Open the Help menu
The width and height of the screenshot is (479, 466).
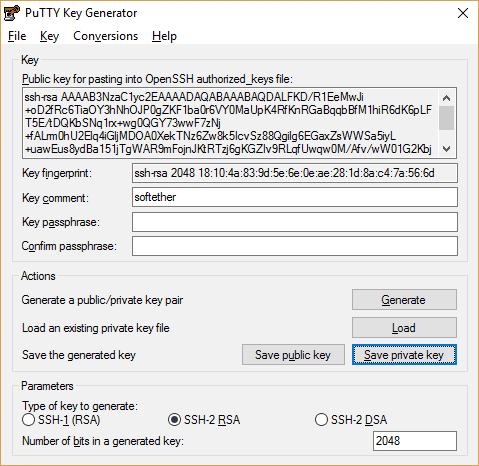(164, 36)
